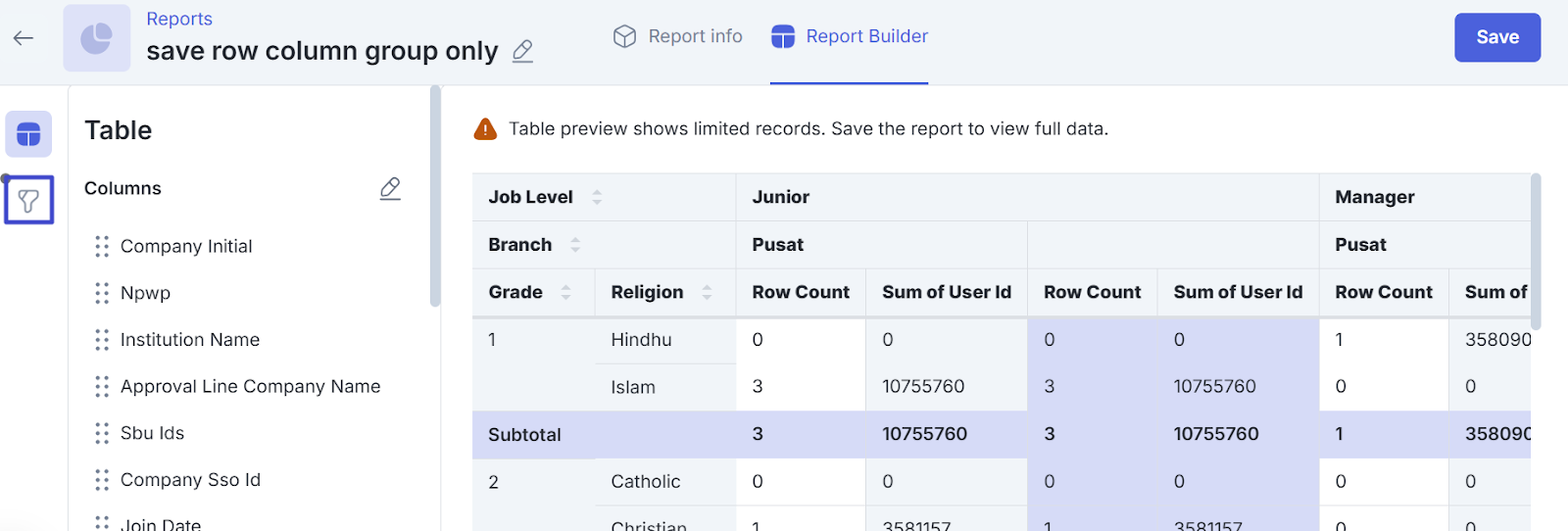Viewport: 1568px width, 531px height.
Task: Click drag handle beside Company Initial
Action: (x=102, y=247)
